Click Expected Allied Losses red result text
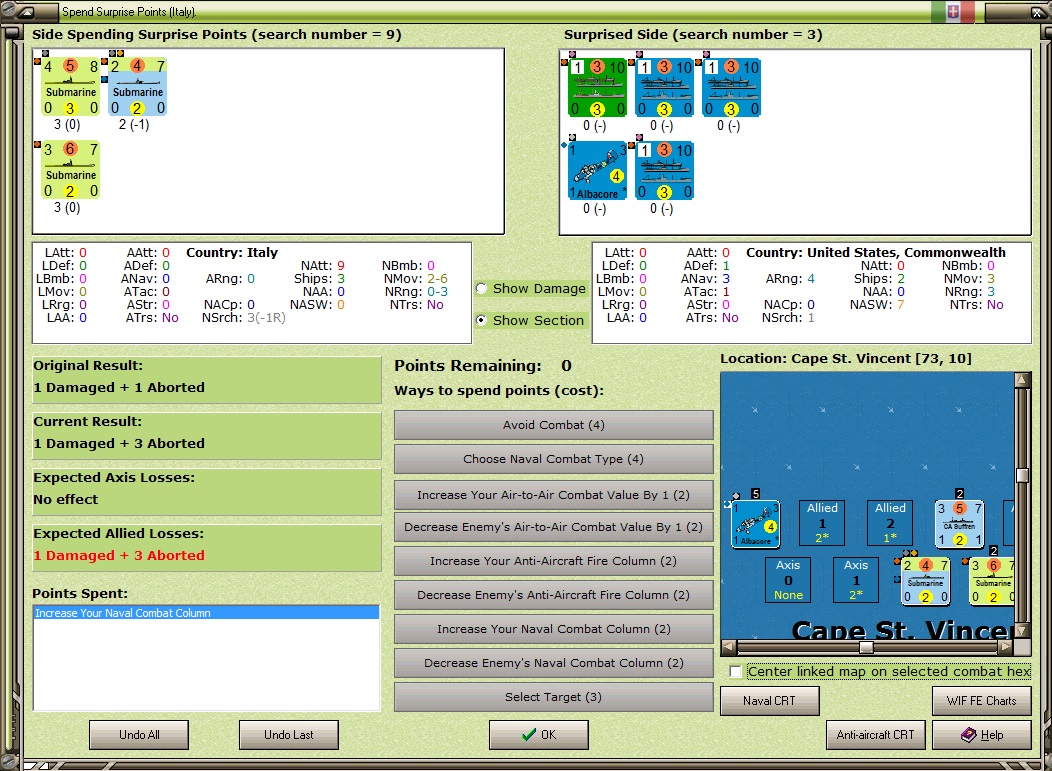The width and height of the screenshot is (1052, 771). pos(119,555)
